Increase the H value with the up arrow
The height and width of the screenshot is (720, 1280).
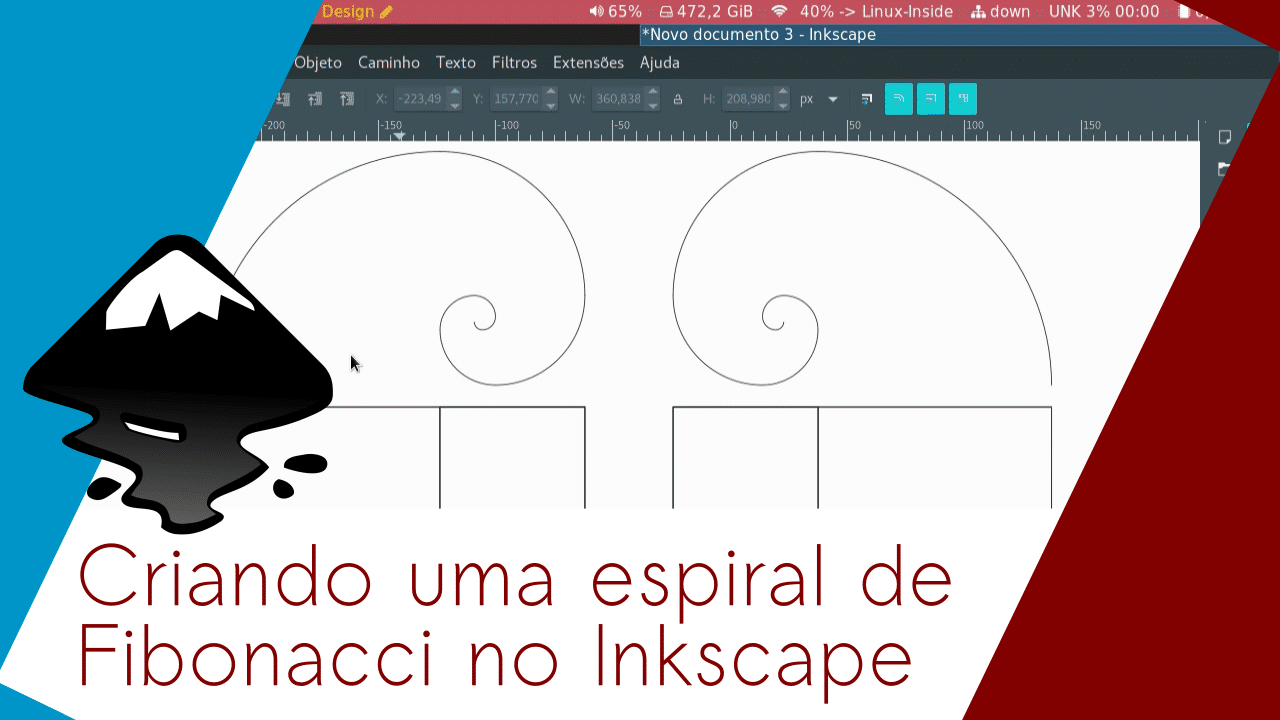tap(782, 93)
